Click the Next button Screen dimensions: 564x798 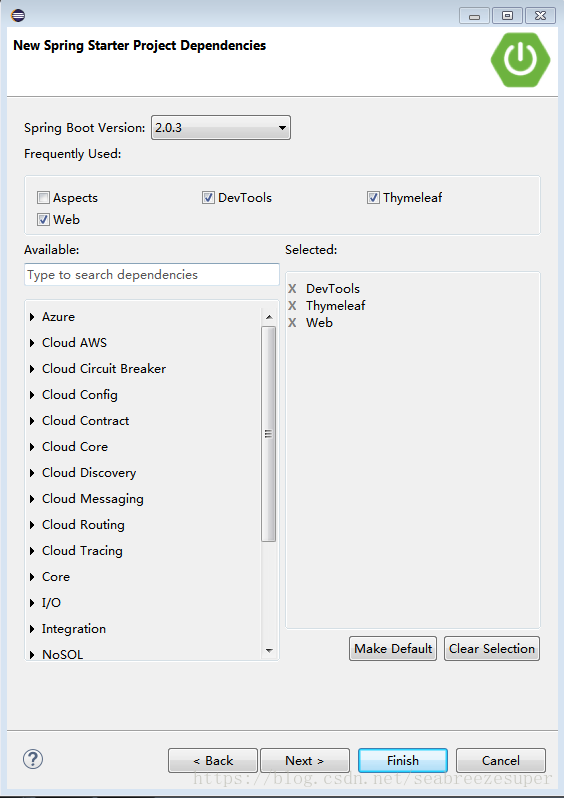point(305,760)
